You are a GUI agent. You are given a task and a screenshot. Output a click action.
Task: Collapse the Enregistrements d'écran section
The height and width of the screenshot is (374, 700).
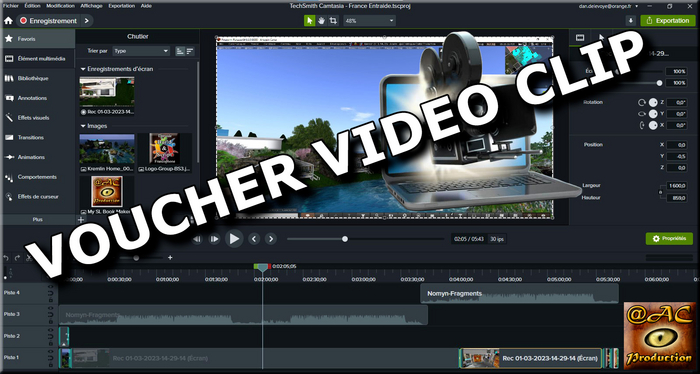coord(83,69)
